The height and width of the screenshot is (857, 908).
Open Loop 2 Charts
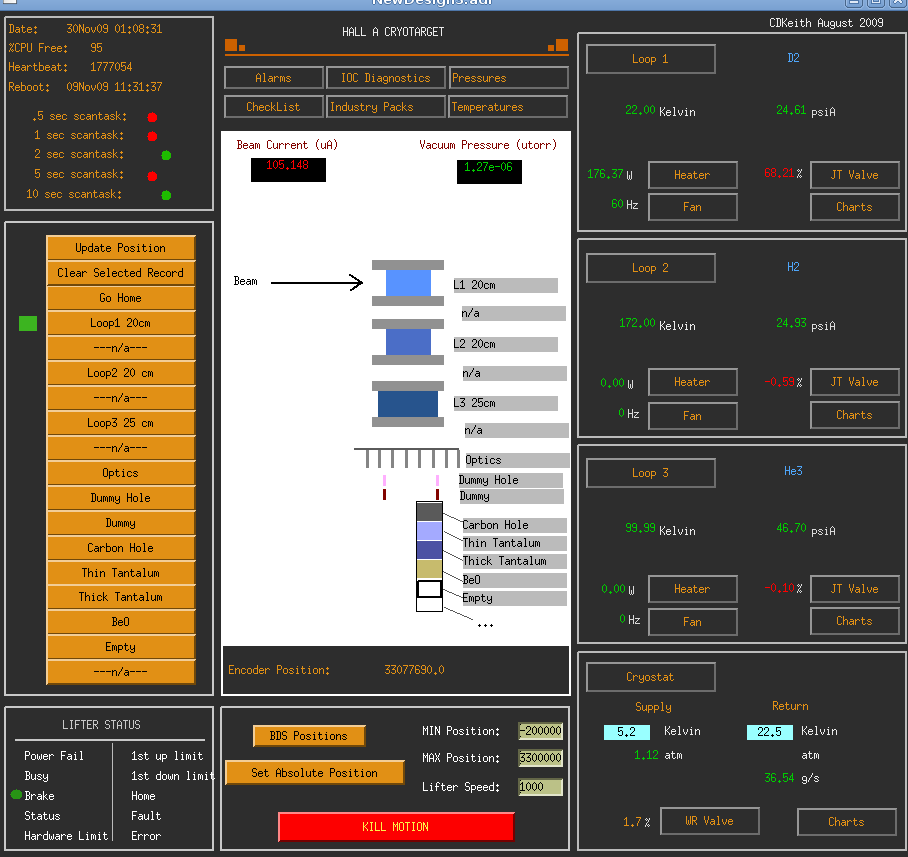855,415
